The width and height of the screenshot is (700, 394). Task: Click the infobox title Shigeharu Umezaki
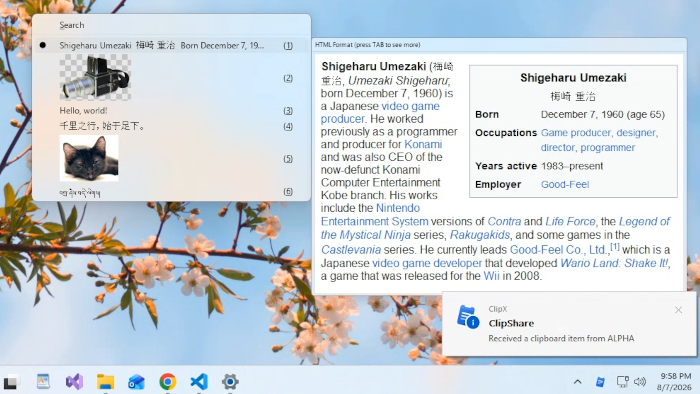tap(573, 78)
